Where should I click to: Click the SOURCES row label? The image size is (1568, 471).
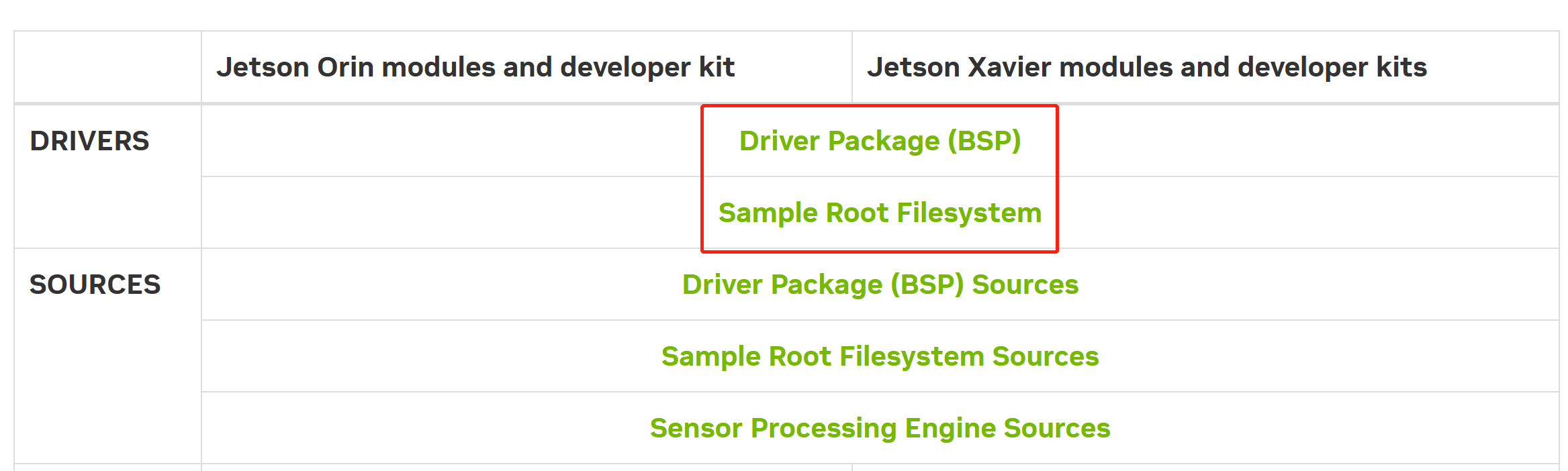click(x=95, y=284)
